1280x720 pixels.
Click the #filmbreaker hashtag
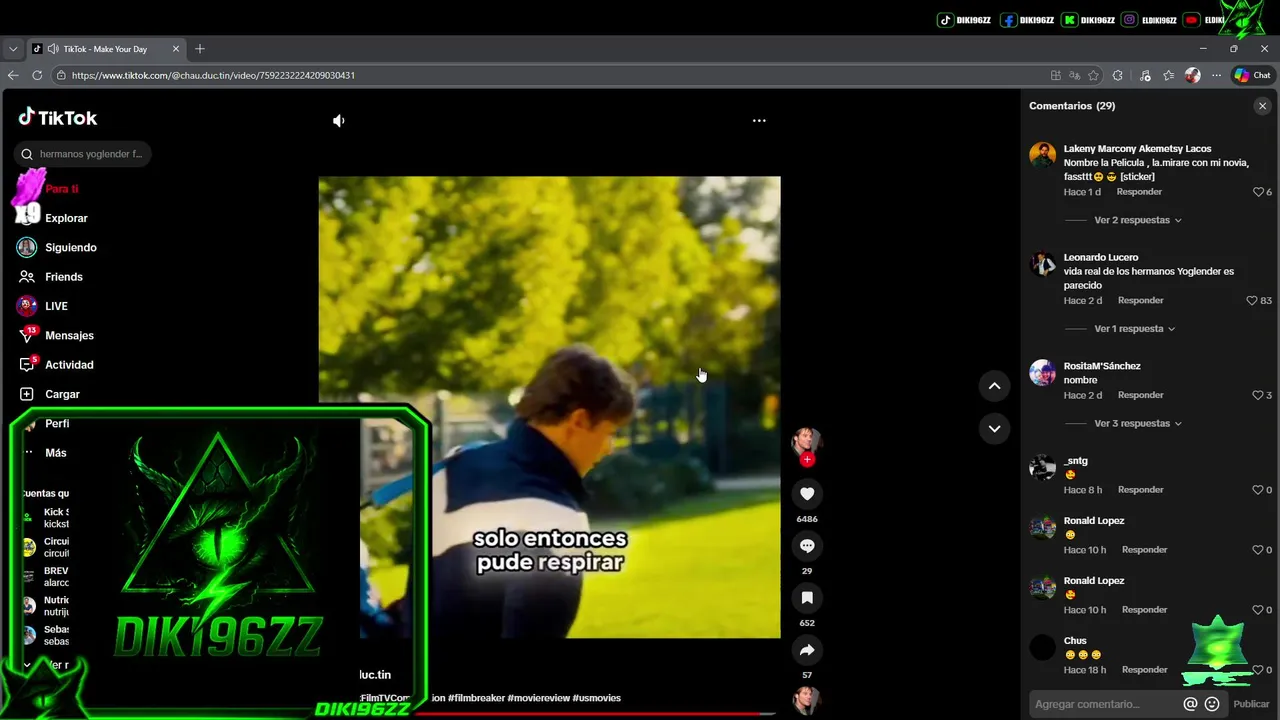(x=477, y=698)
